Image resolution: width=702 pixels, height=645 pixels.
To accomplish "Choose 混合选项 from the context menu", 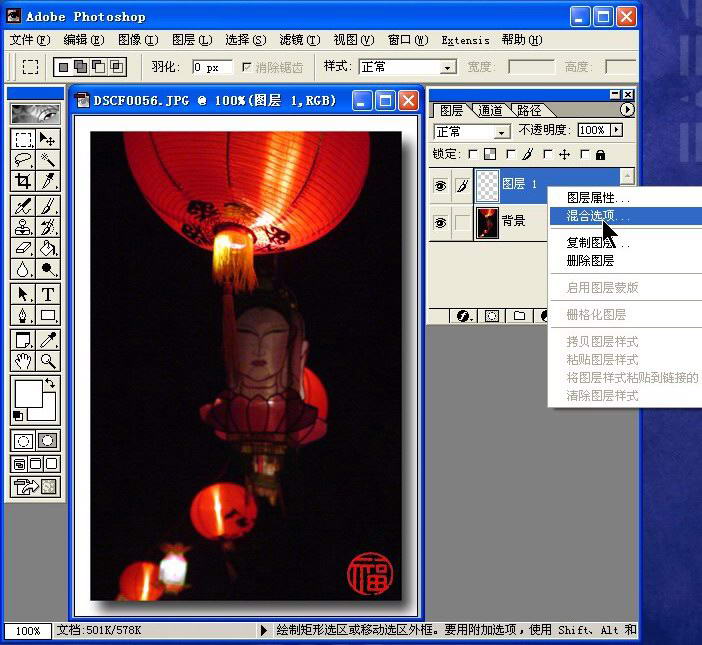I will click(598, 216).
